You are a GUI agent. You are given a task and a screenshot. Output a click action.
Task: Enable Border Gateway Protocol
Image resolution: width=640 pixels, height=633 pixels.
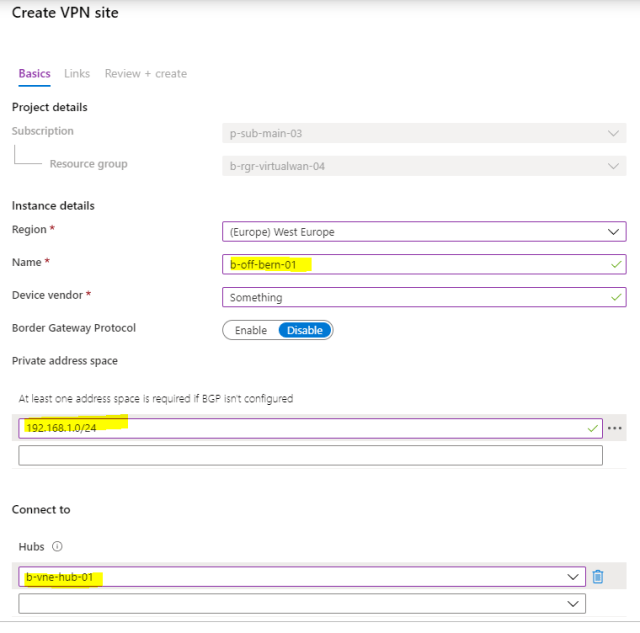click(x=250, y=330)
